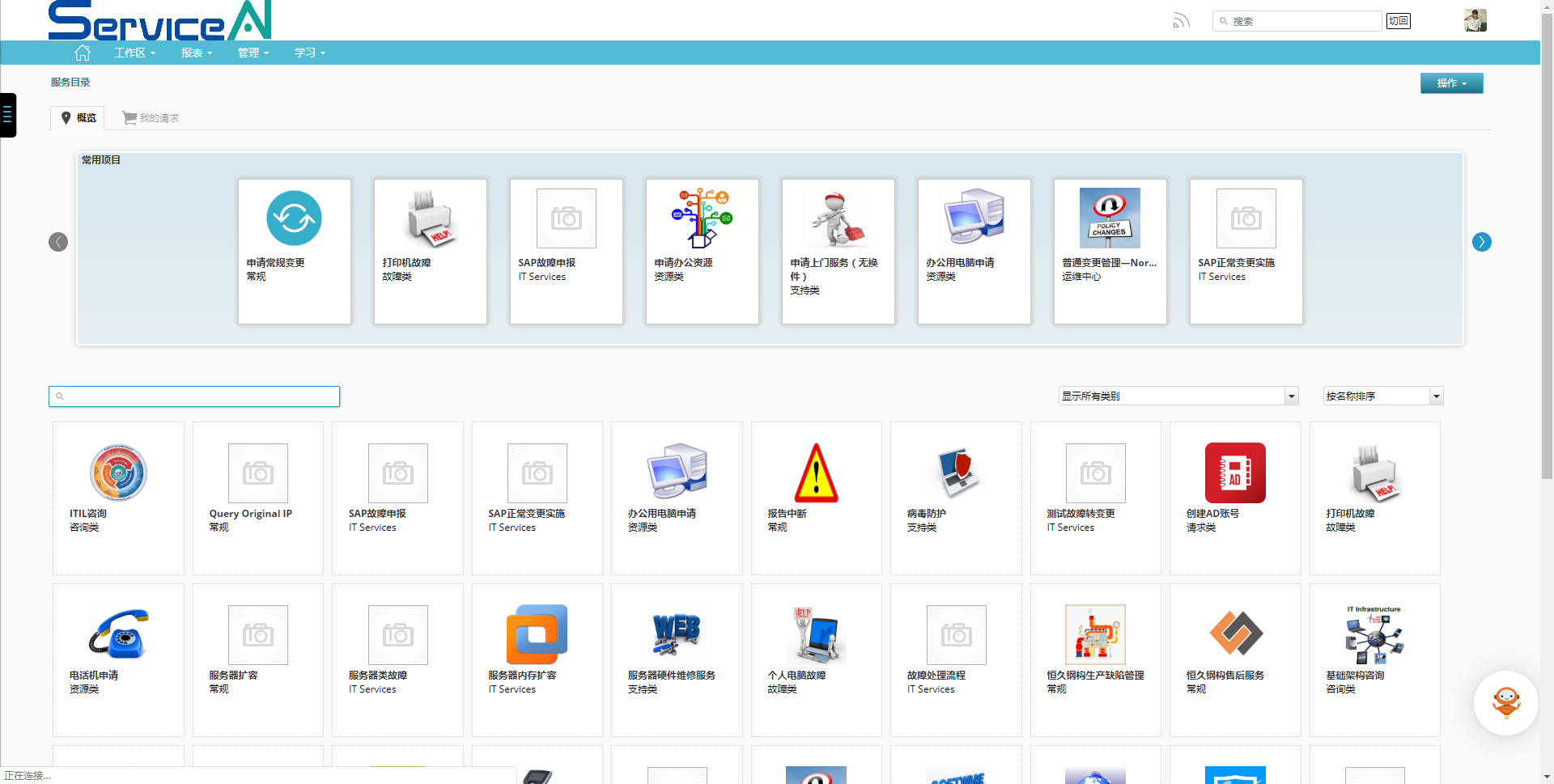Screen dimensions: 1554x784
Task: Open the 报表 menu
Action: click(x=196, y=53)
